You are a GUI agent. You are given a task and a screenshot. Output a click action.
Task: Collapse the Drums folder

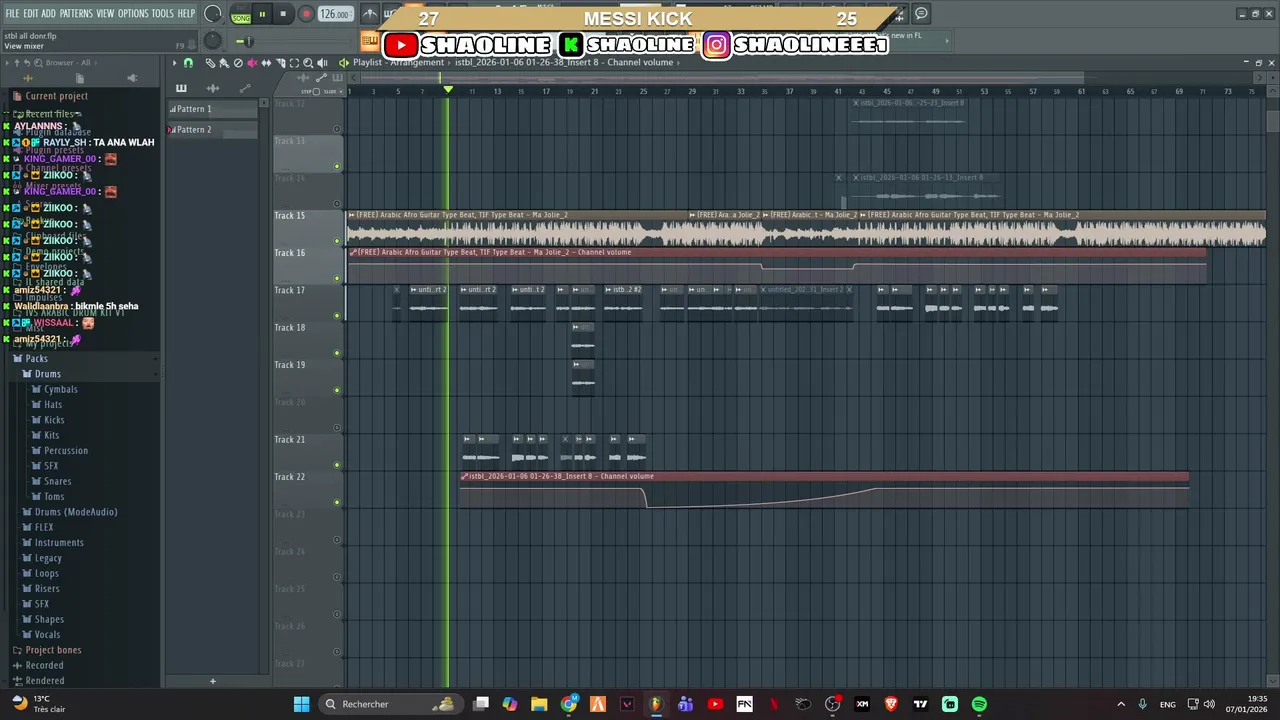point(47,374)
